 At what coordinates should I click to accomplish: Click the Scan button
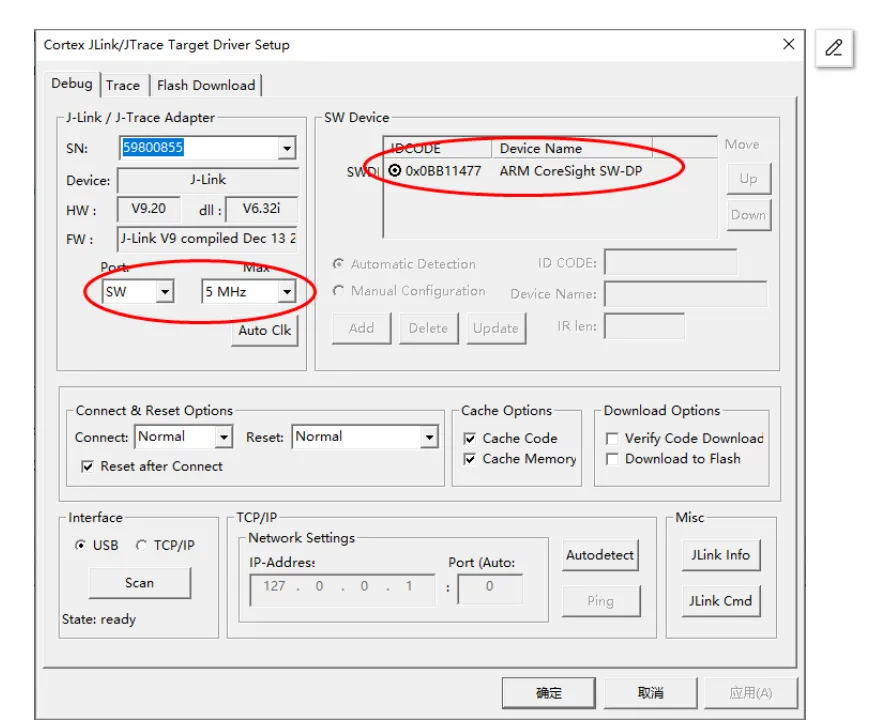139,583
